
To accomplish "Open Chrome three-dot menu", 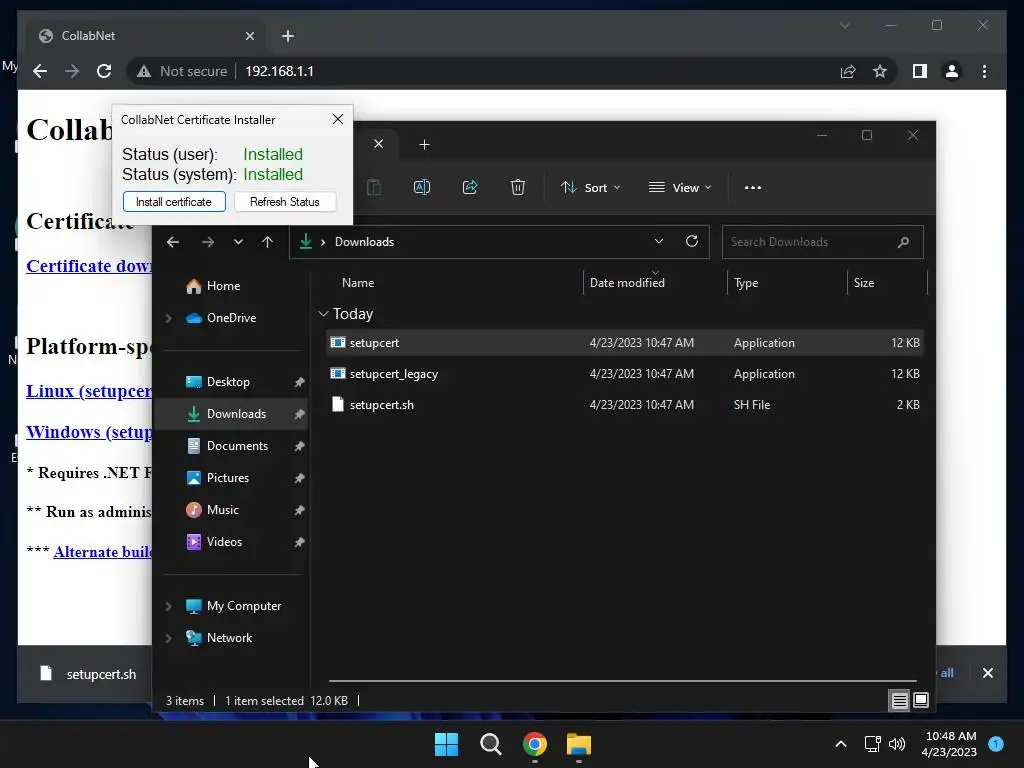I will (984, 71).
